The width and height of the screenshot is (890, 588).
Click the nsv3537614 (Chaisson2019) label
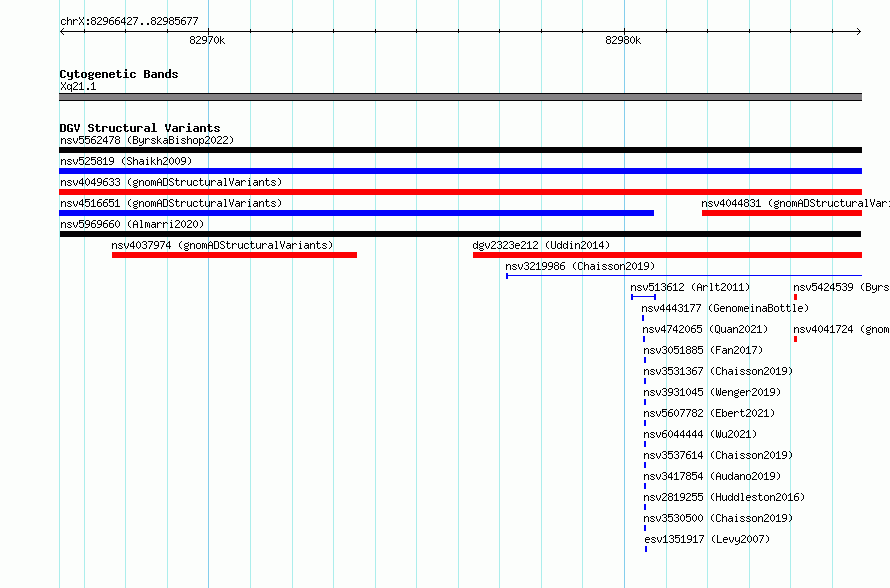718,455
